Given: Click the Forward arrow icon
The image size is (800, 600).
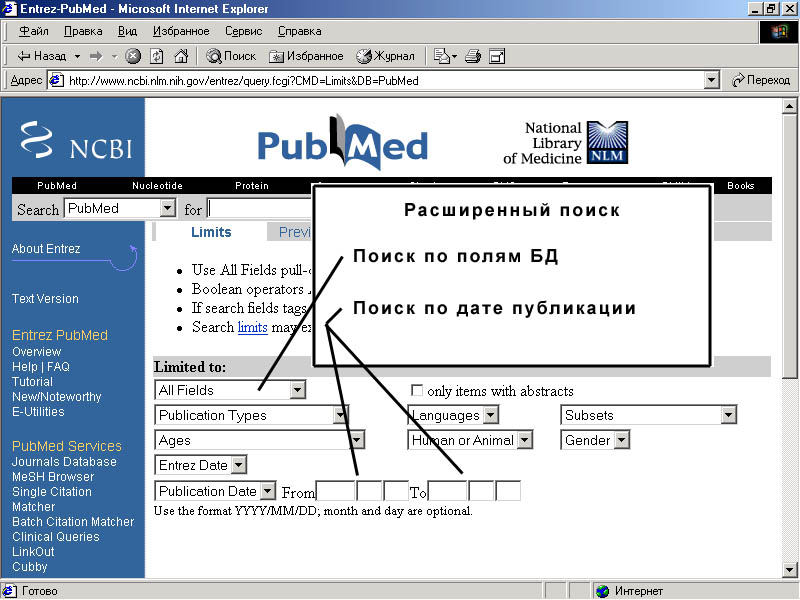Looking at the screenshot, I should pos(96,56).
